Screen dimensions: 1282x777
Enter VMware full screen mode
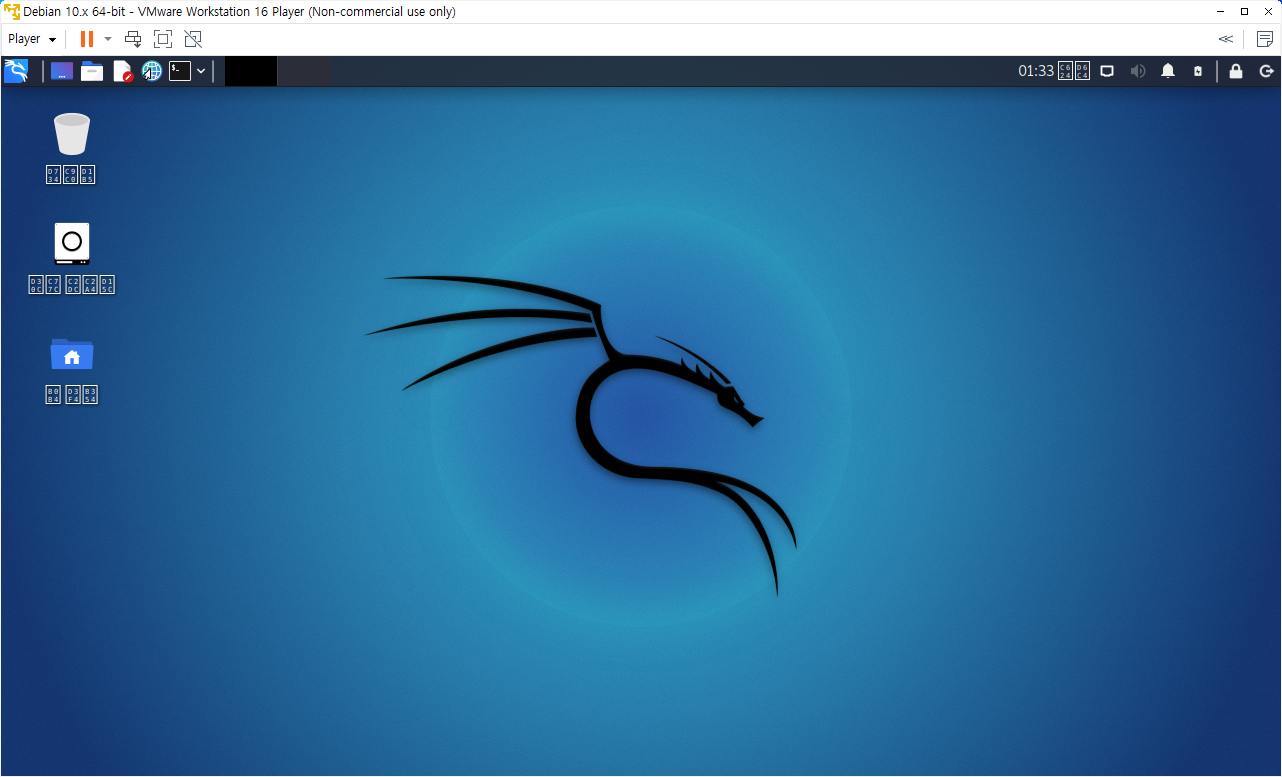163,39
